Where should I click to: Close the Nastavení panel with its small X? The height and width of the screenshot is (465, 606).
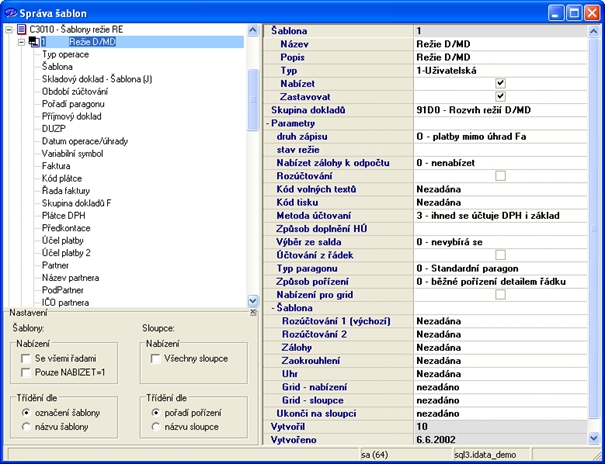click(253, 311)
